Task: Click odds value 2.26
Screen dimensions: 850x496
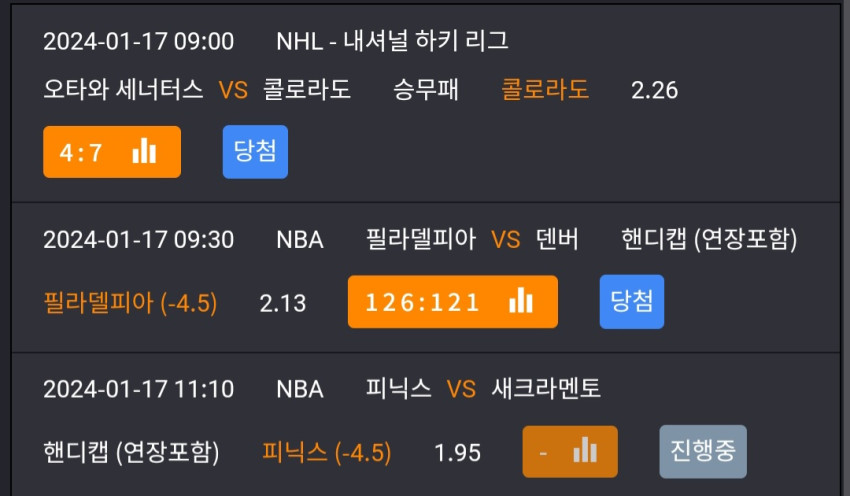Action: 654,91
